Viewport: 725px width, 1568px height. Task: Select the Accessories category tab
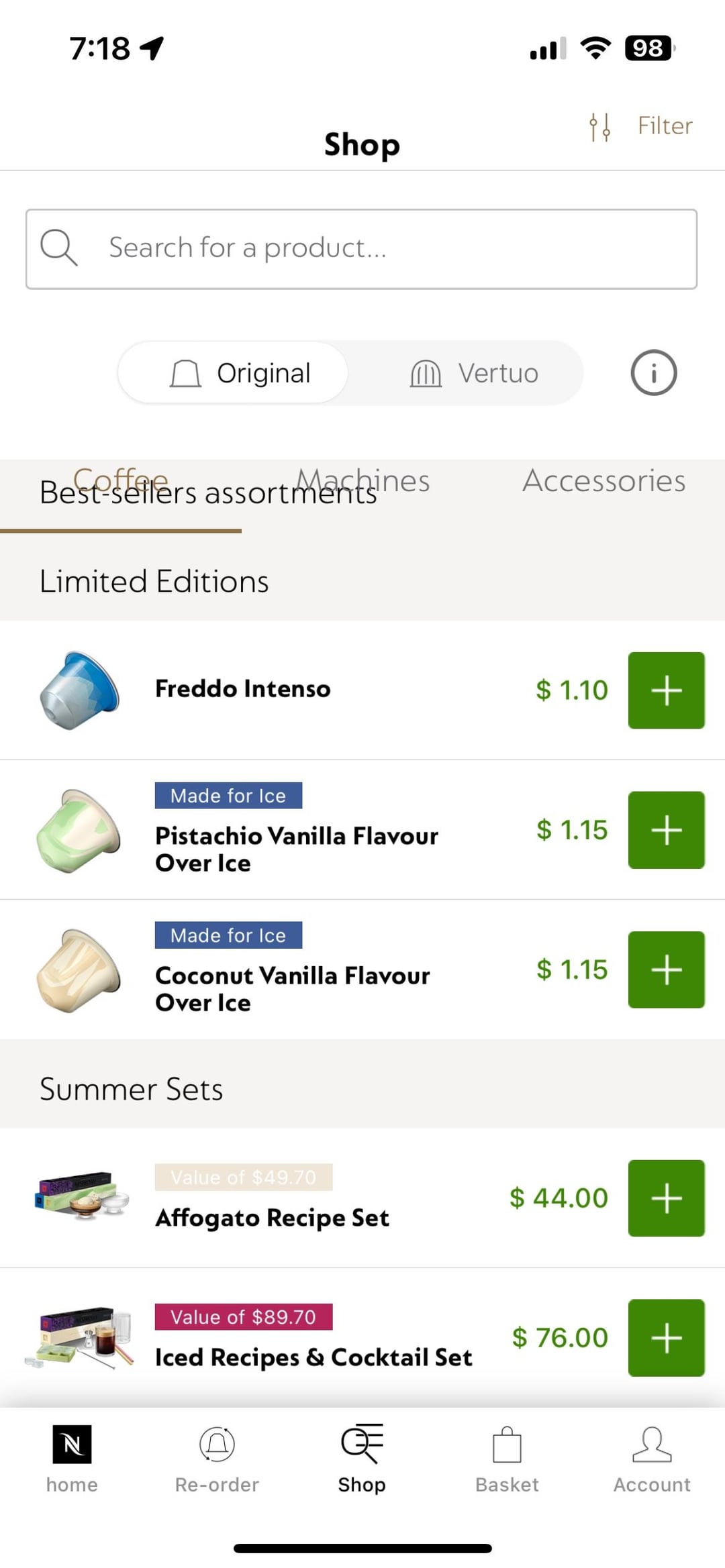point(604,480)
